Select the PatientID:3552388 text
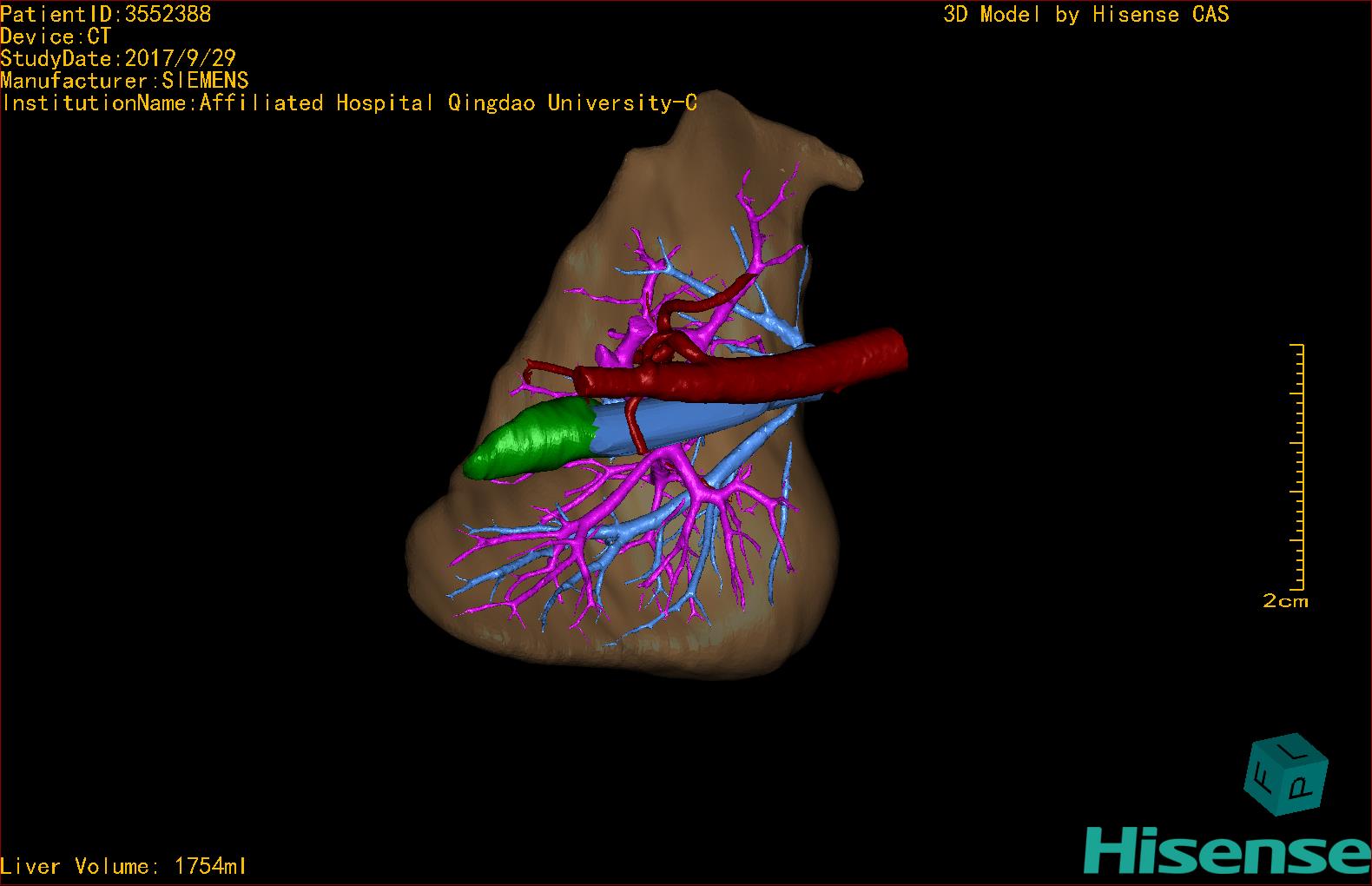Viewport: 1372px width, 886px height. point(106,14)
